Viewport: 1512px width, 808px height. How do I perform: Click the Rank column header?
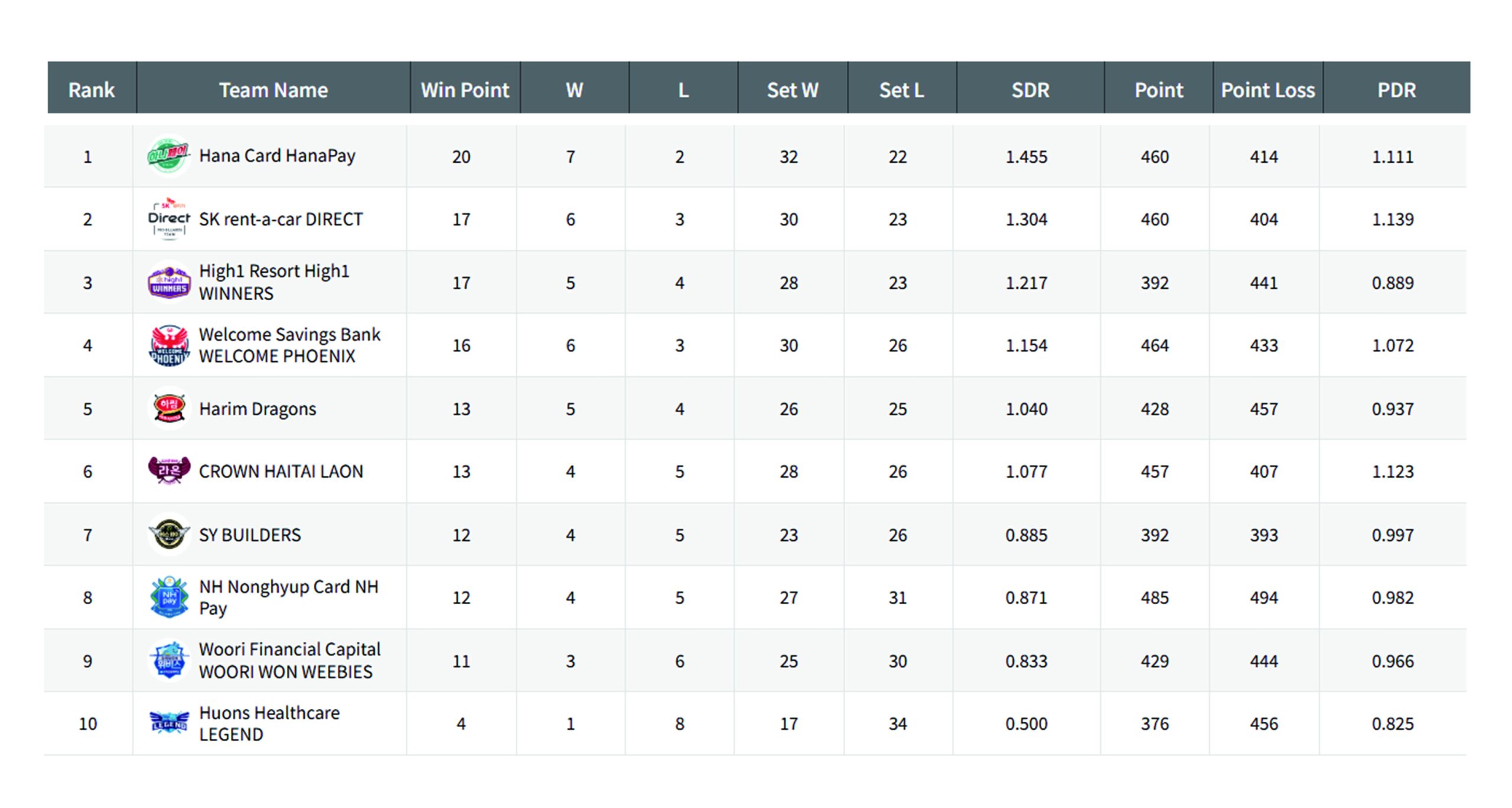pyautogui.click(x=92, y=90)
